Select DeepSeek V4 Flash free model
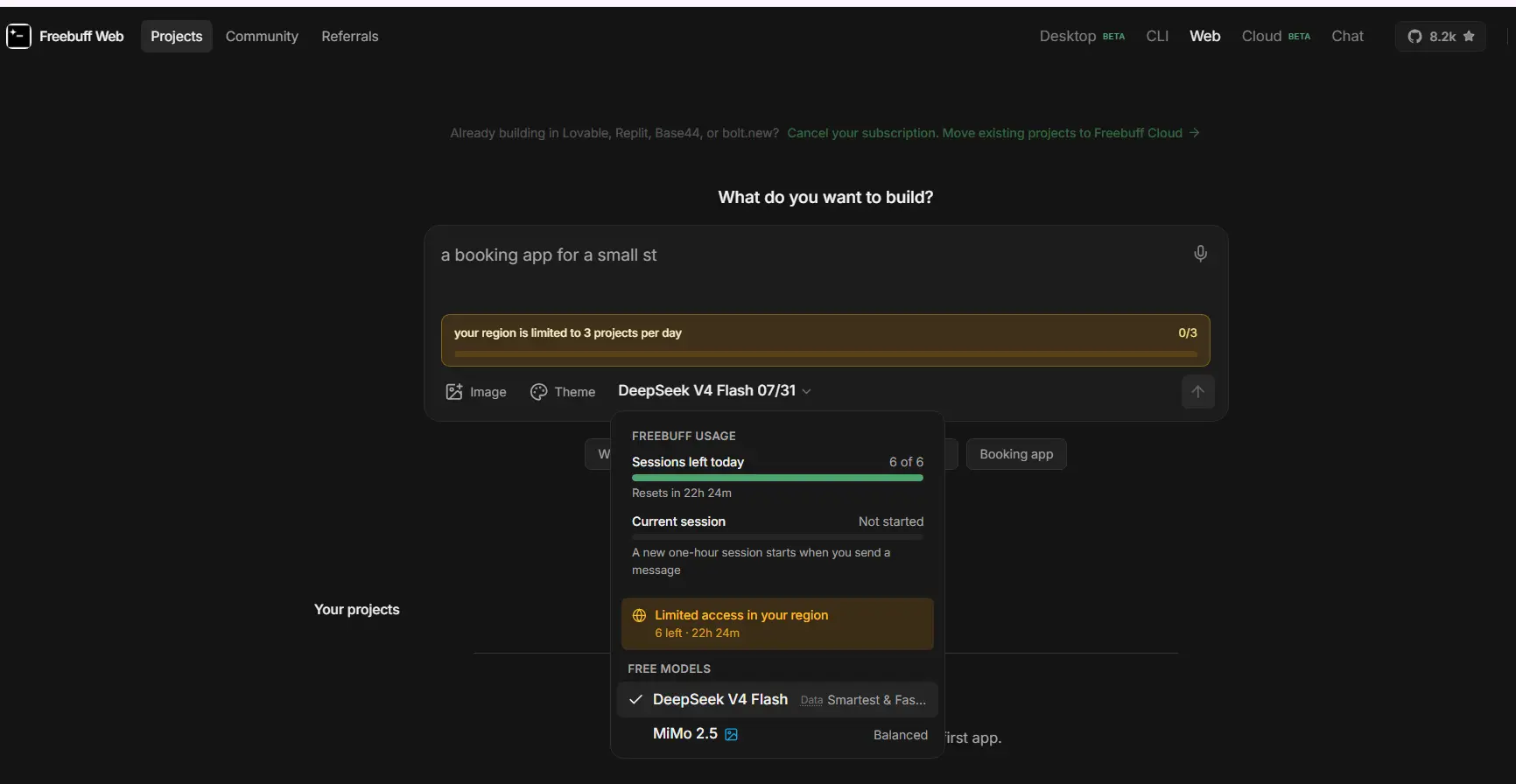This screenshot has width=1516, height=784. (777, 699)
